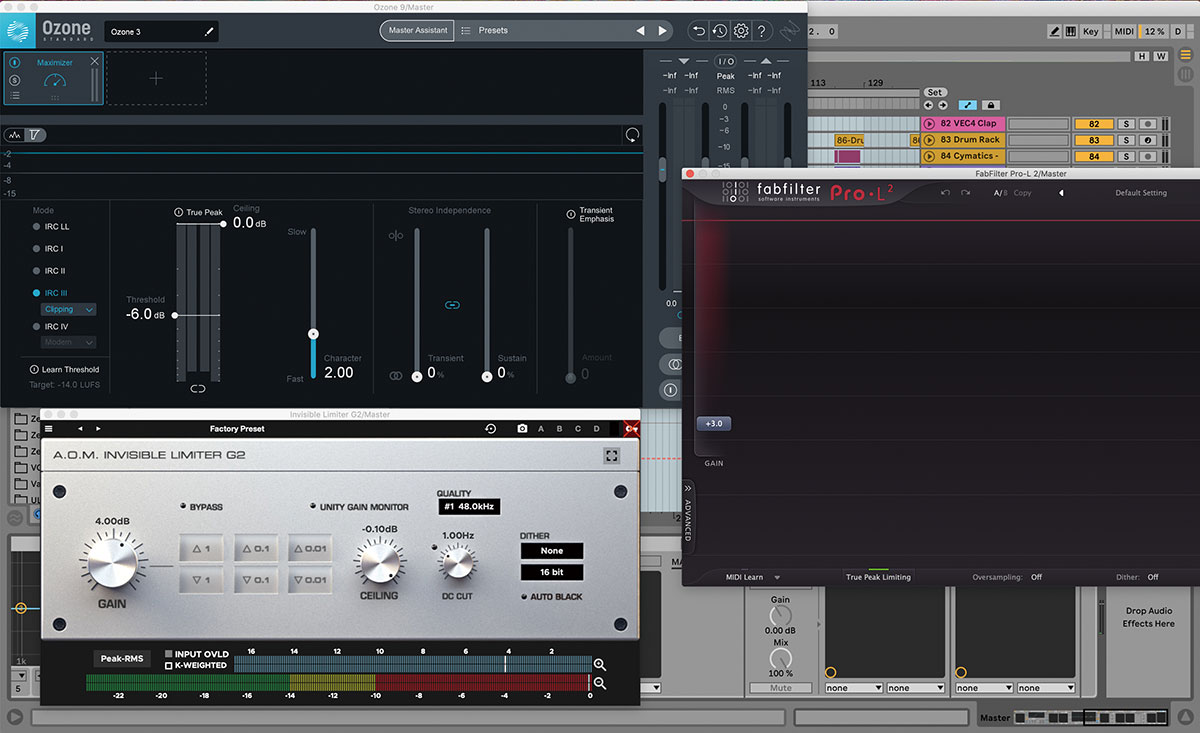This screenshot has width=1200, height=733.
Task: Add a new module in empty Ozone slot
Action: [x=156, y=78]
